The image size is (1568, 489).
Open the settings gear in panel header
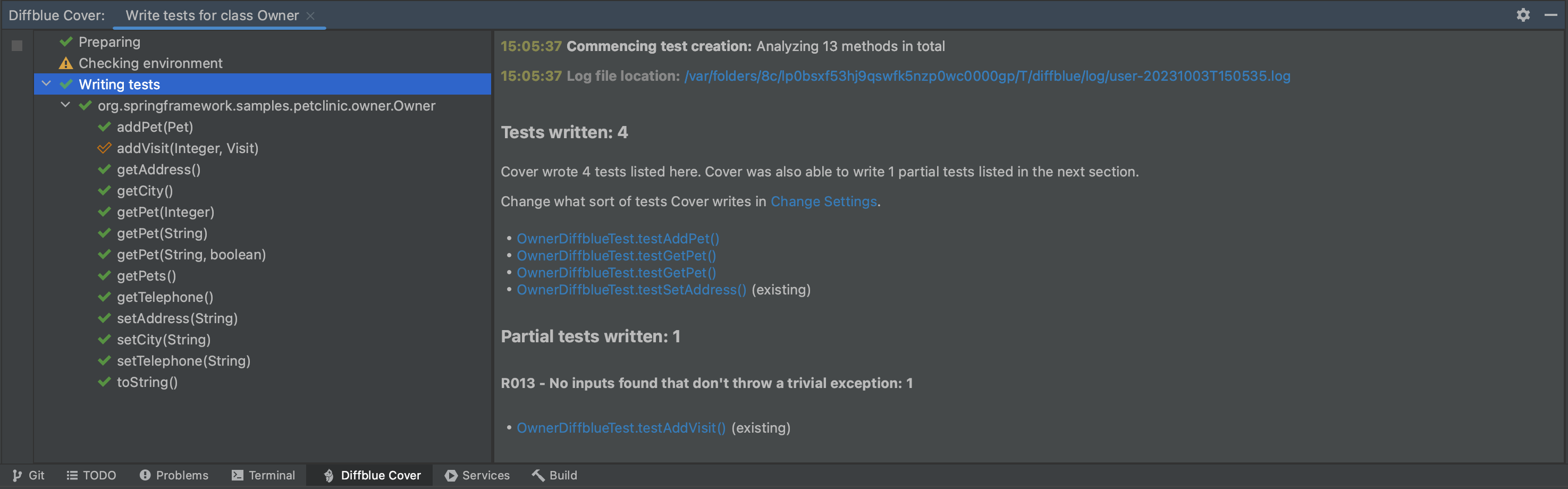(1522, 15)
